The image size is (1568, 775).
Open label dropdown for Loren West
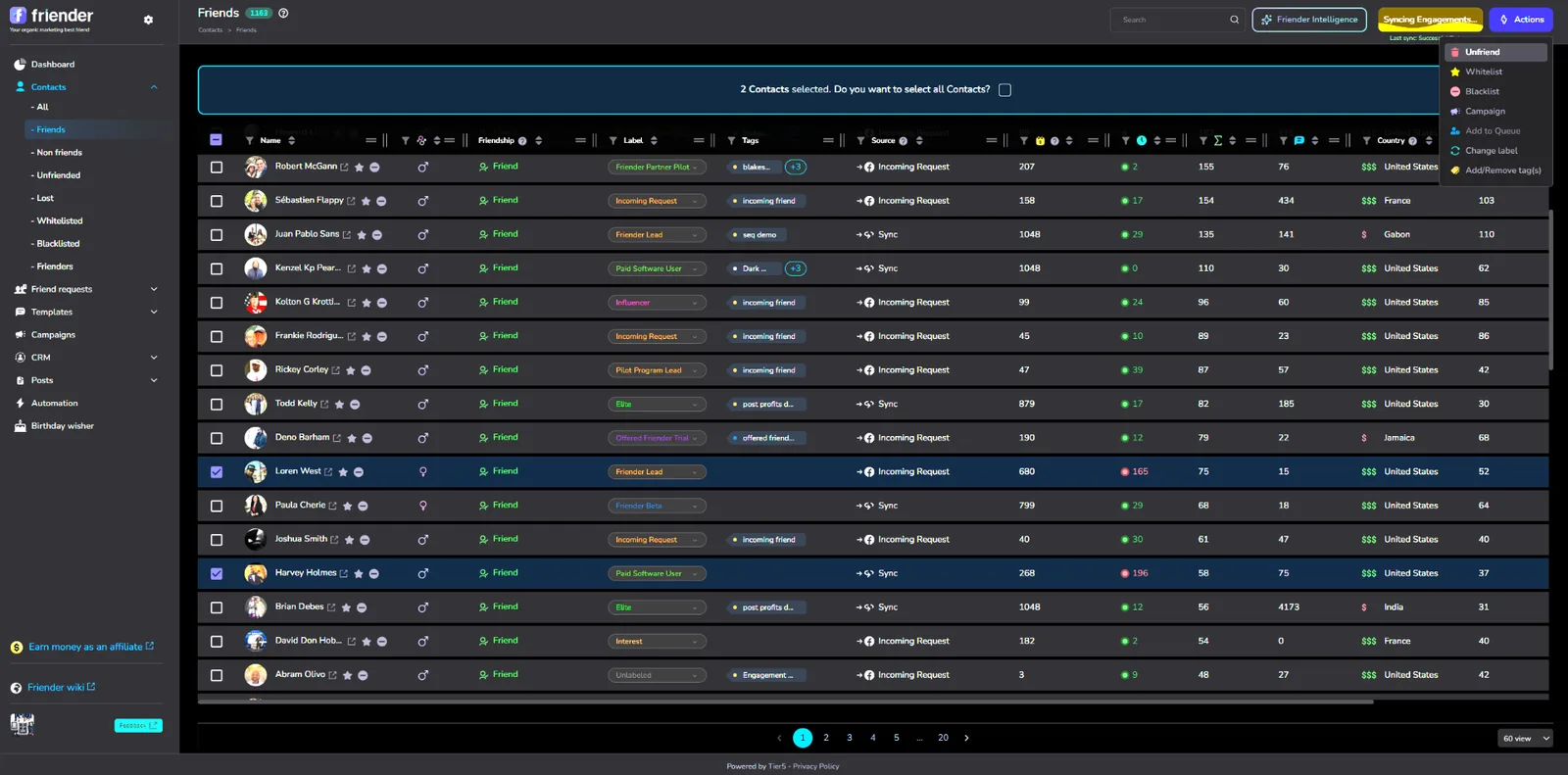657,472
